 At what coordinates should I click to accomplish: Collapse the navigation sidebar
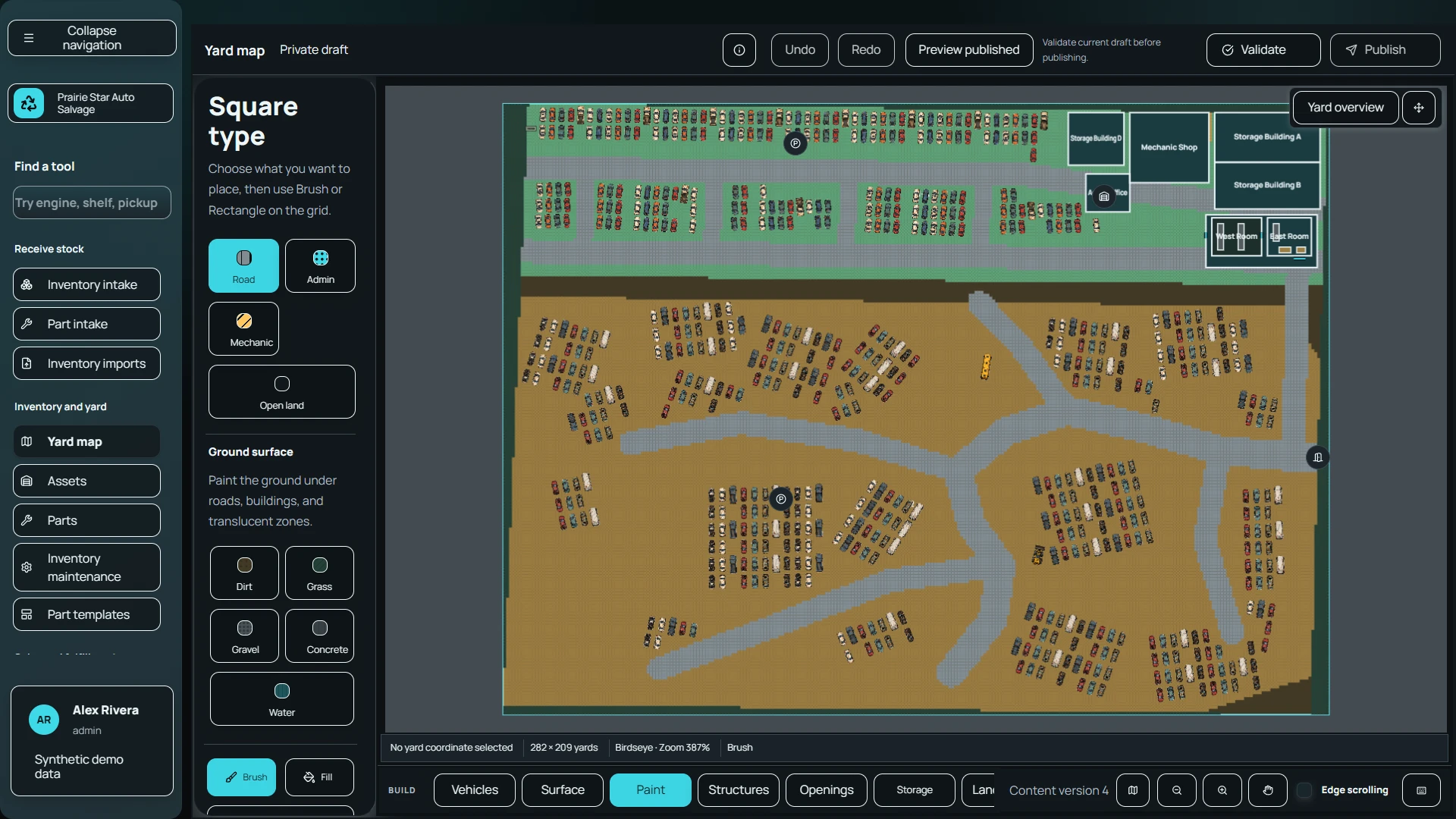tap(92, 38)
